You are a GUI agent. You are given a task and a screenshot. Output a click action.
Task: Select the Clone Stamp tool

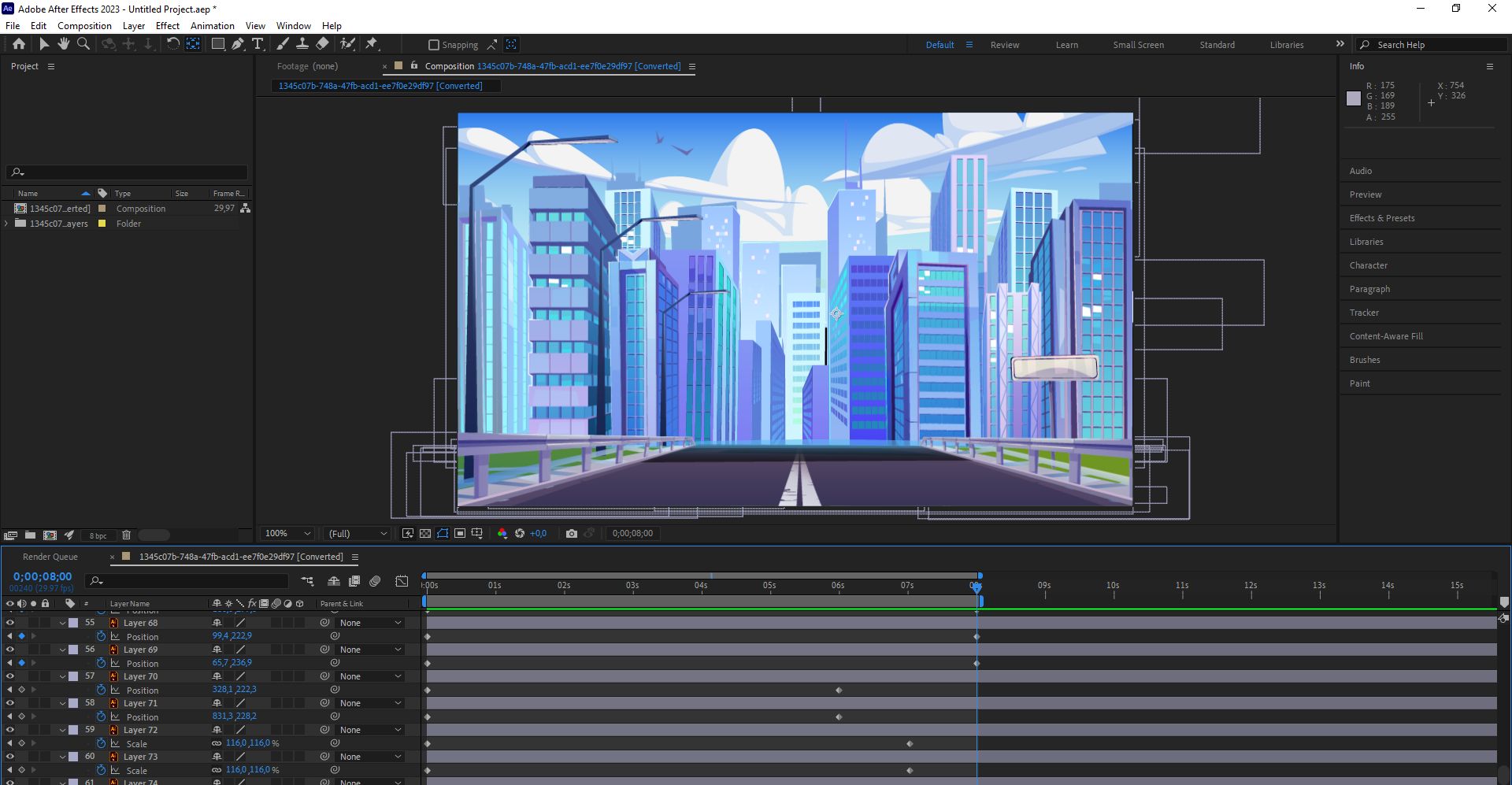click(302, 44)
